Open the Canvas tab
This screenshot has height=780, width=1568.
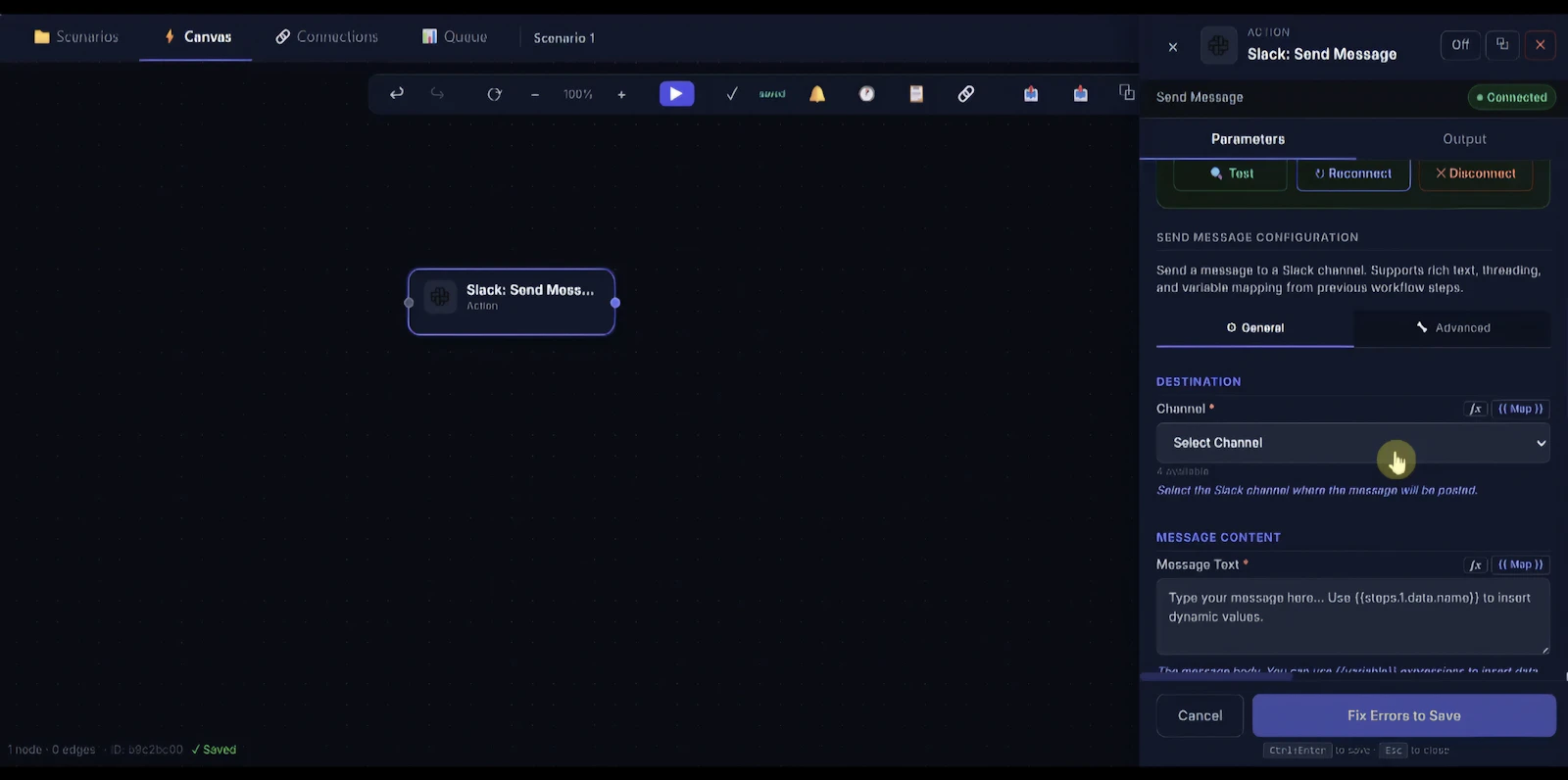(197, 36)
